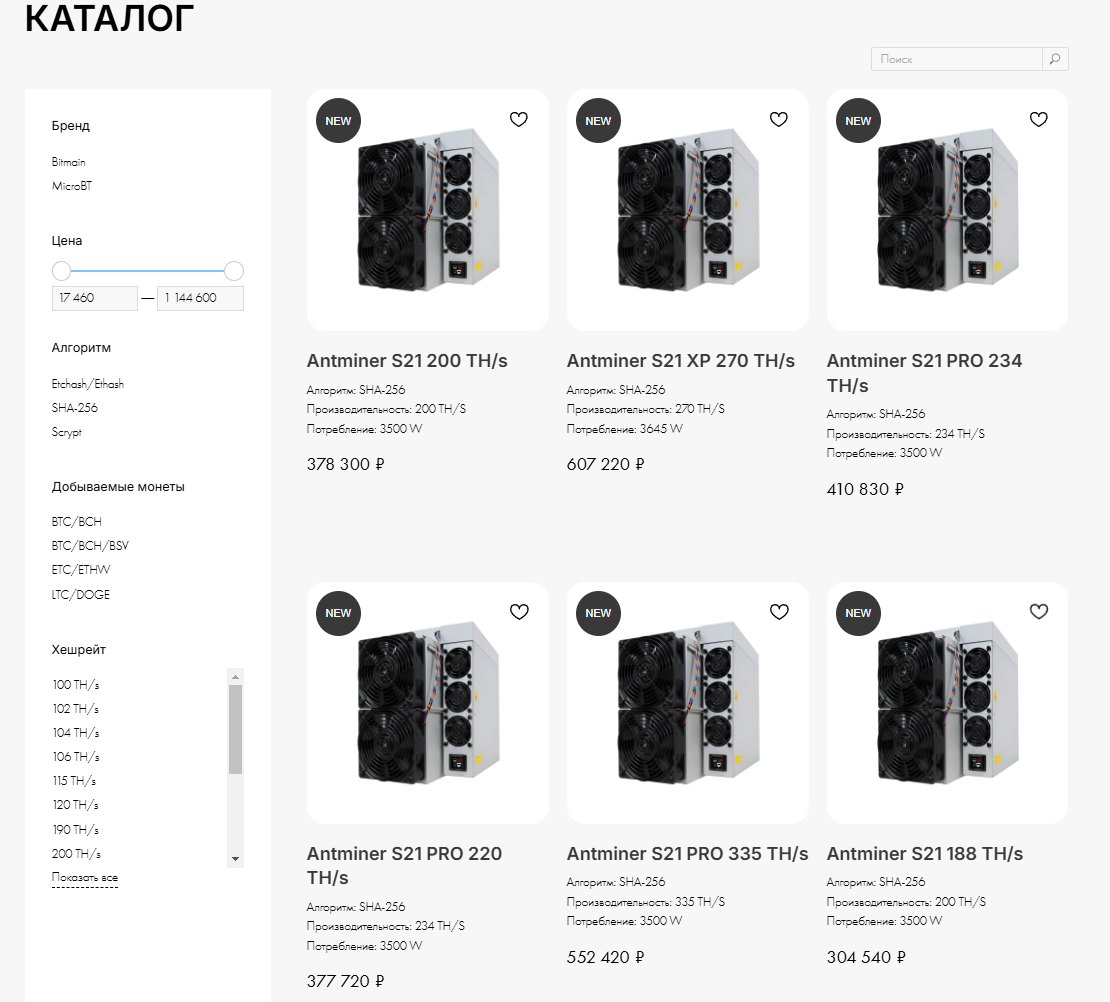This screenshot has height=1002, width=1110.
Task: Like the Antminer S21 PRO 220 TH/s card
Action: (519, 611)
